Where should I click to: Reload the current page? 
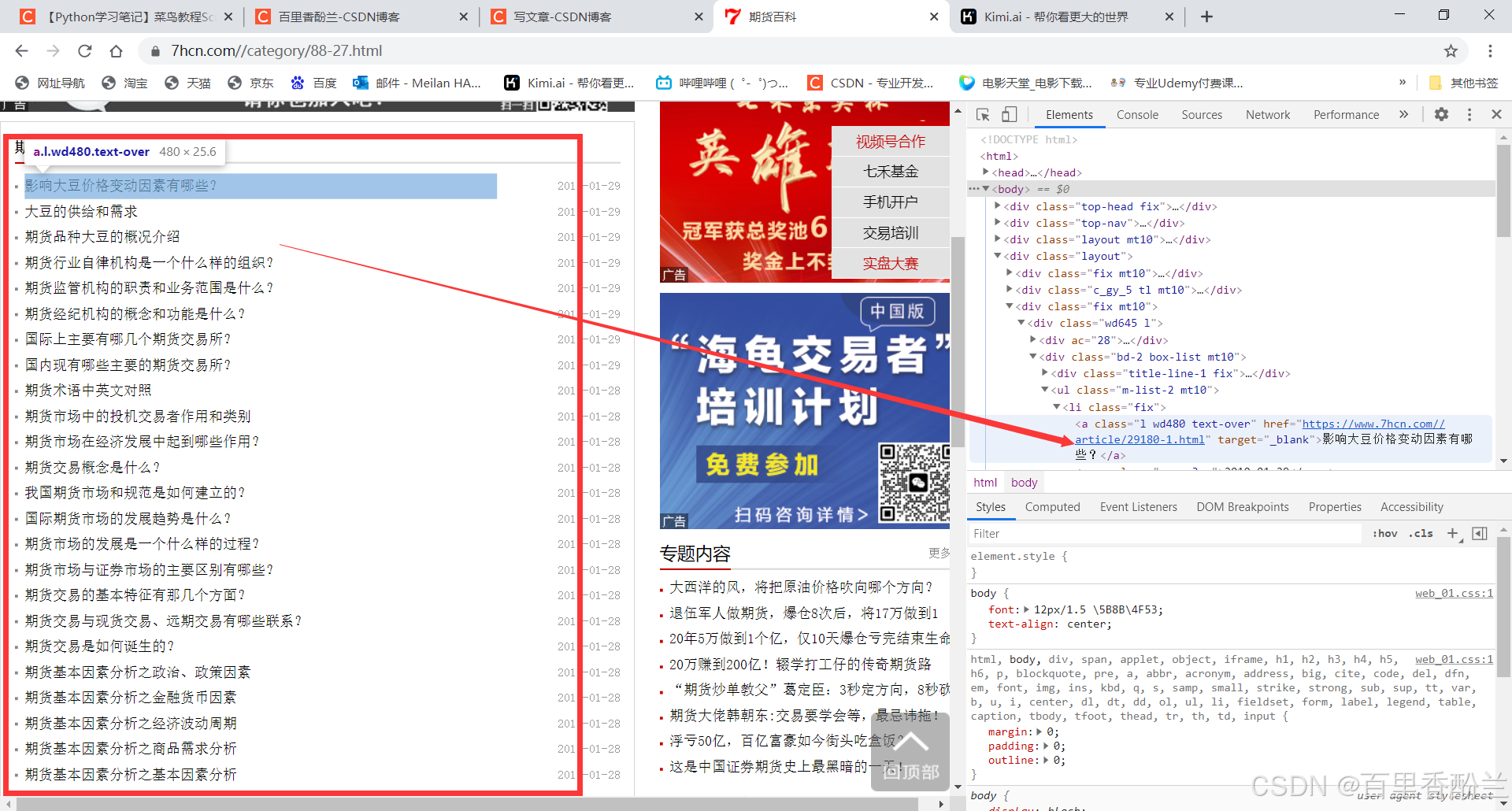pyautogui.click(x=84, y=51)
